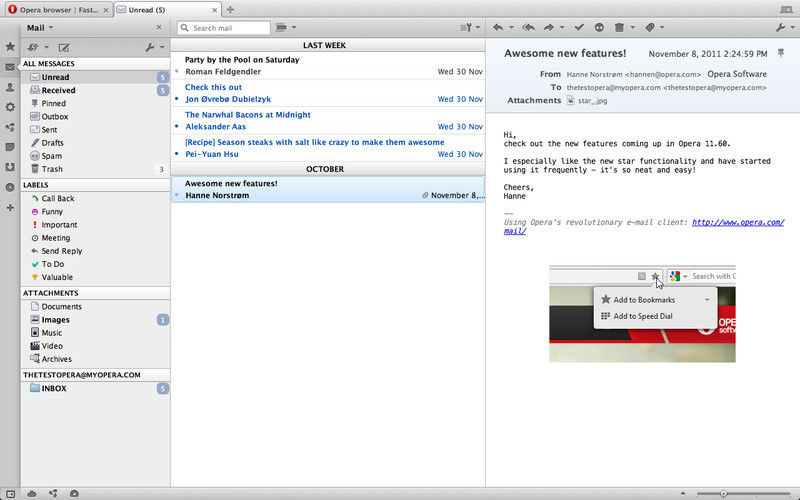800x500 pixels.
Task: Open the Downloads panel icon in sidebar
Action: [x=10, y=167]
